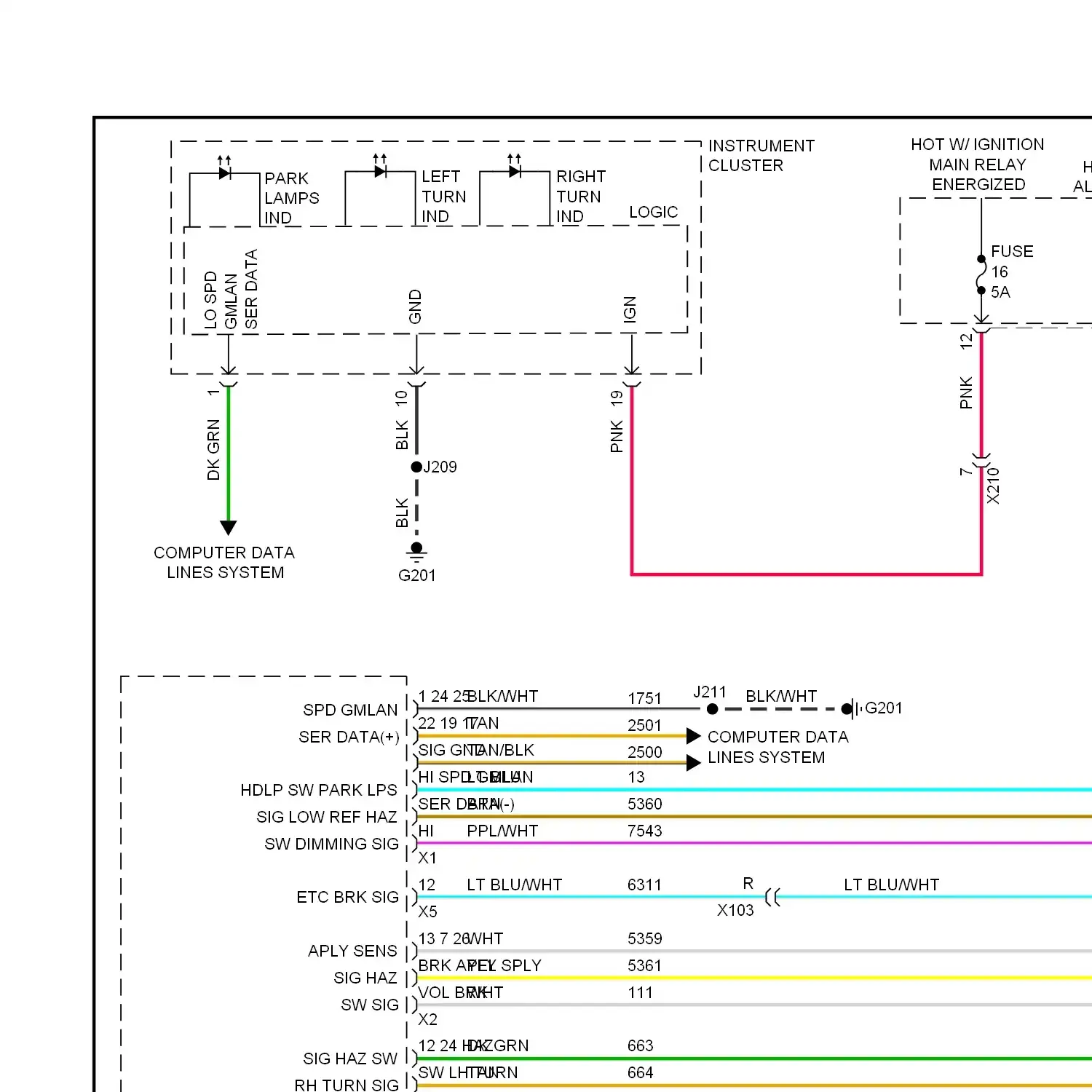Click COMPUTER DATA LINES SYSTEM beside TAN wires
1092x1092 pixels.
[778, 747]
